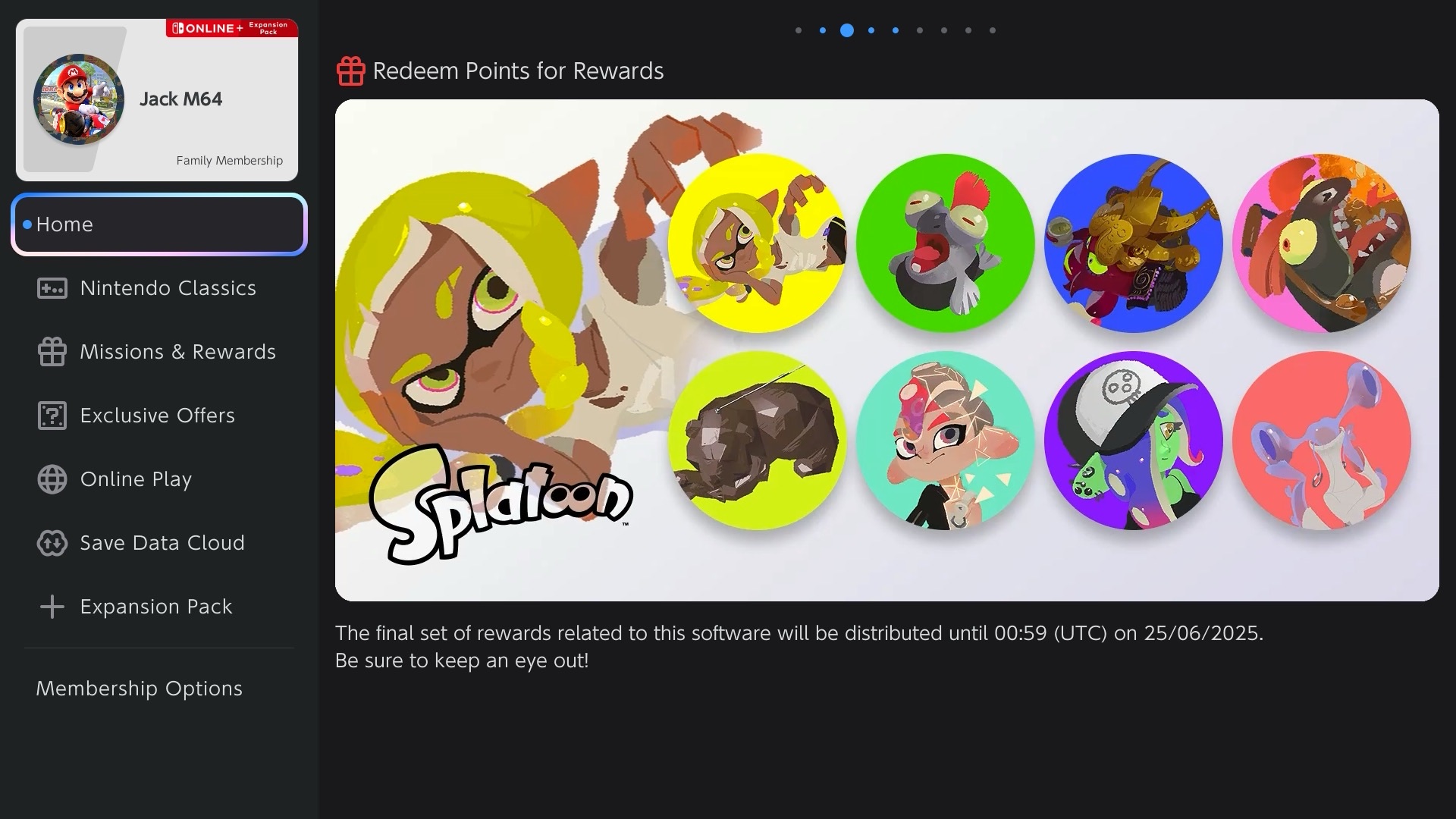This screenshot has width=1456, height=819.
Task: Pick the purple background capped Octoling icon
Action: pos(1133,440)
